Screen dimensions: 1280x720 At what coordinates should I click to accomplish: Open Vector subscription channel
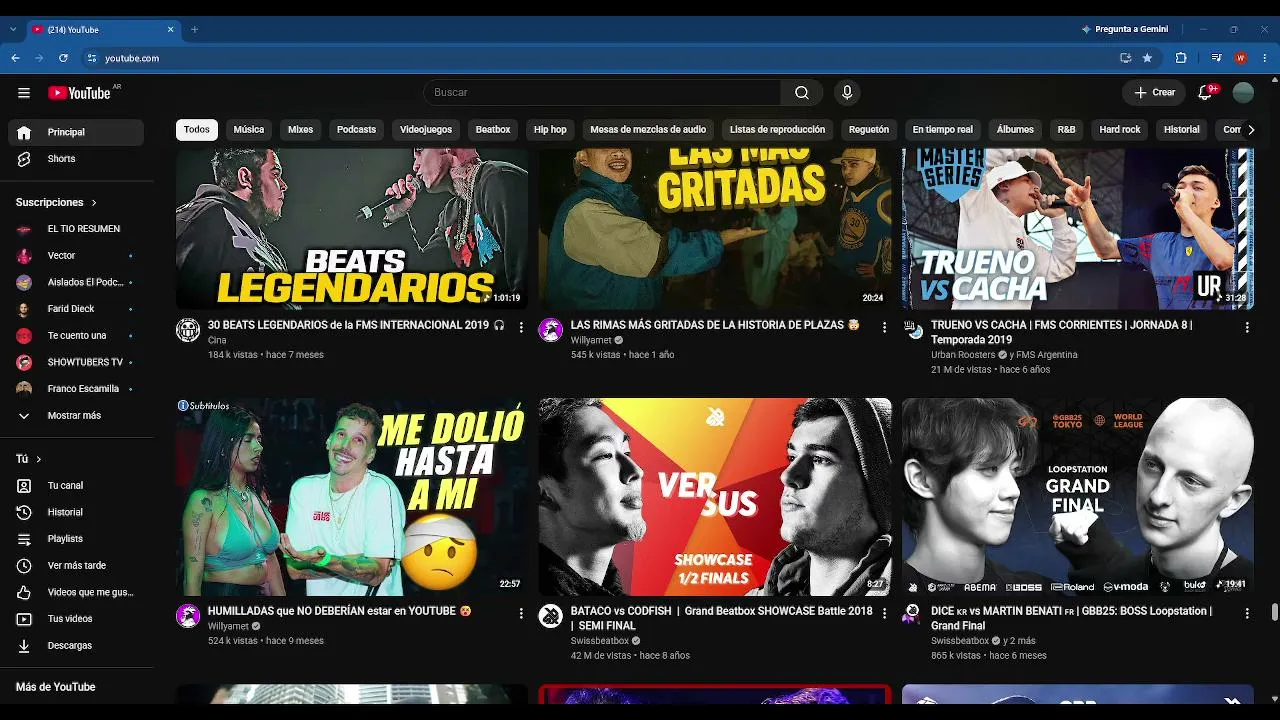(76, 256)
